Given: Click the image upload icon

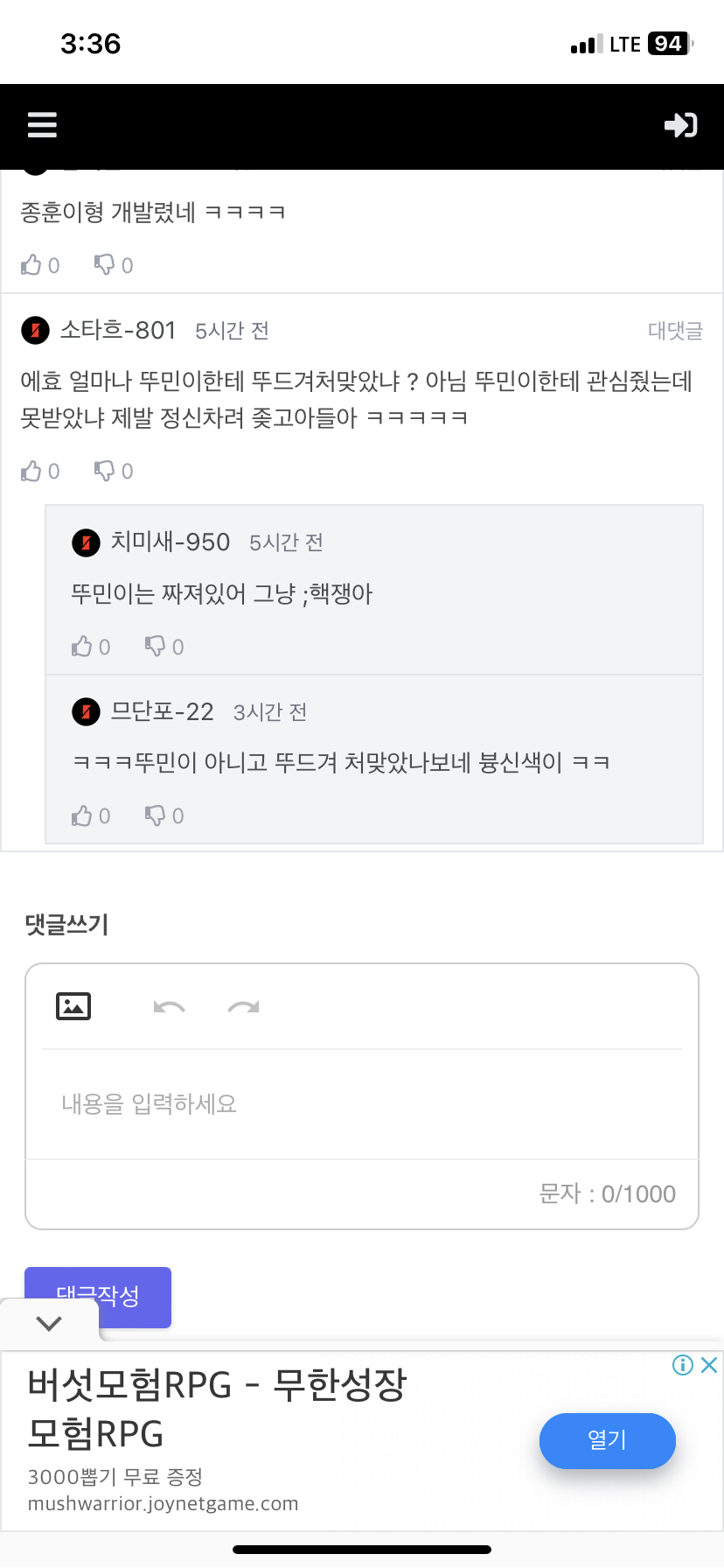Looking at the screenshot, I should click(73, 1006).
